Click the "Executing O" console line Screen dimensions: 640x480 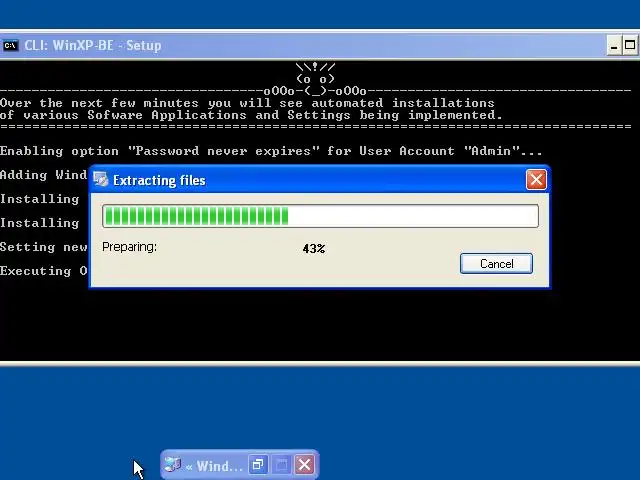[x=44, y=271]
